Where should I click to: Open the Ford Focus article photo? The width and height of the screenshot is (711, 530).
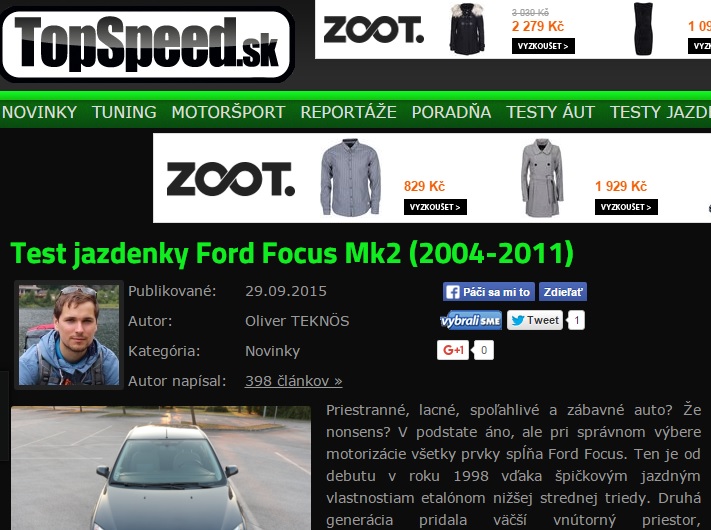(x=161, y=468)
